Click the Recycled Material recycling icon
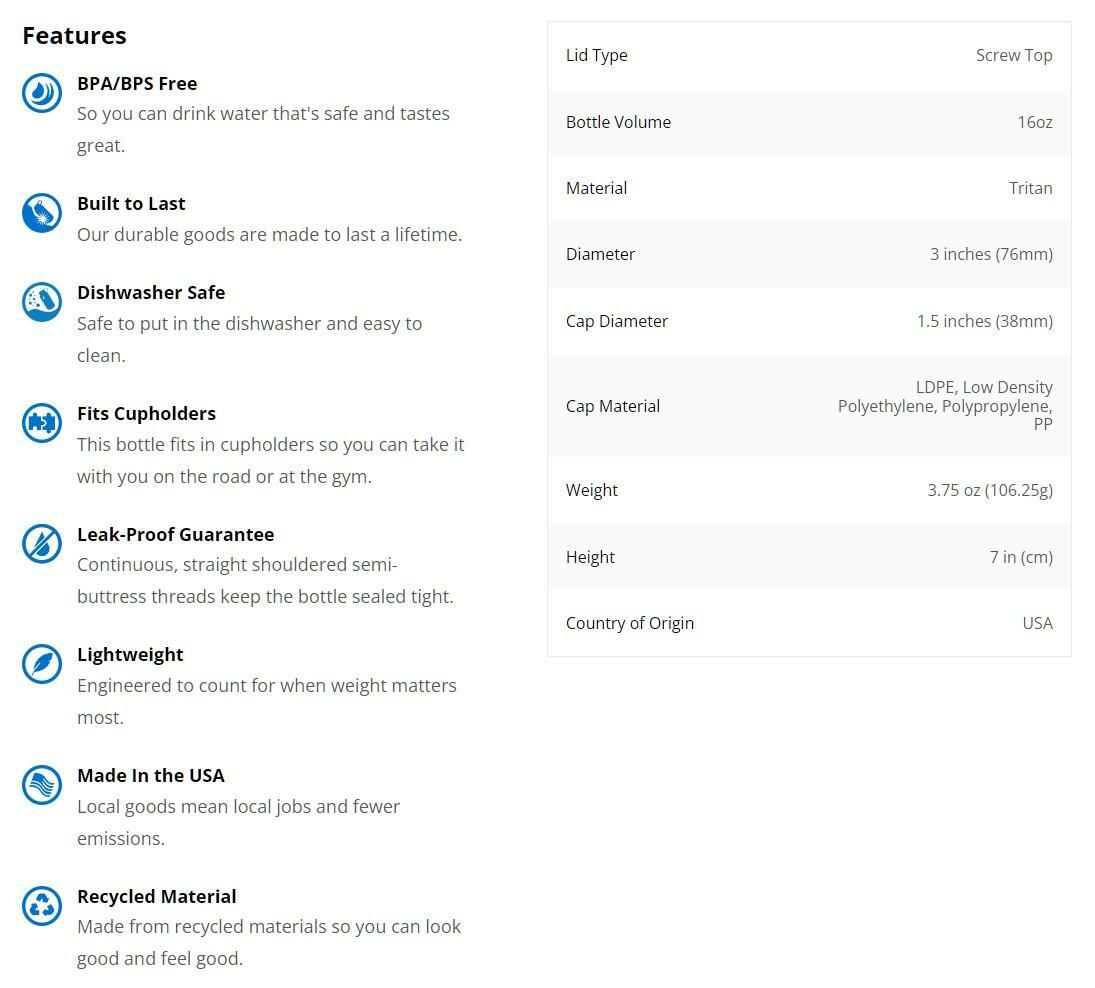This screenshot has height=988, width=1095. tap(42, 906)
